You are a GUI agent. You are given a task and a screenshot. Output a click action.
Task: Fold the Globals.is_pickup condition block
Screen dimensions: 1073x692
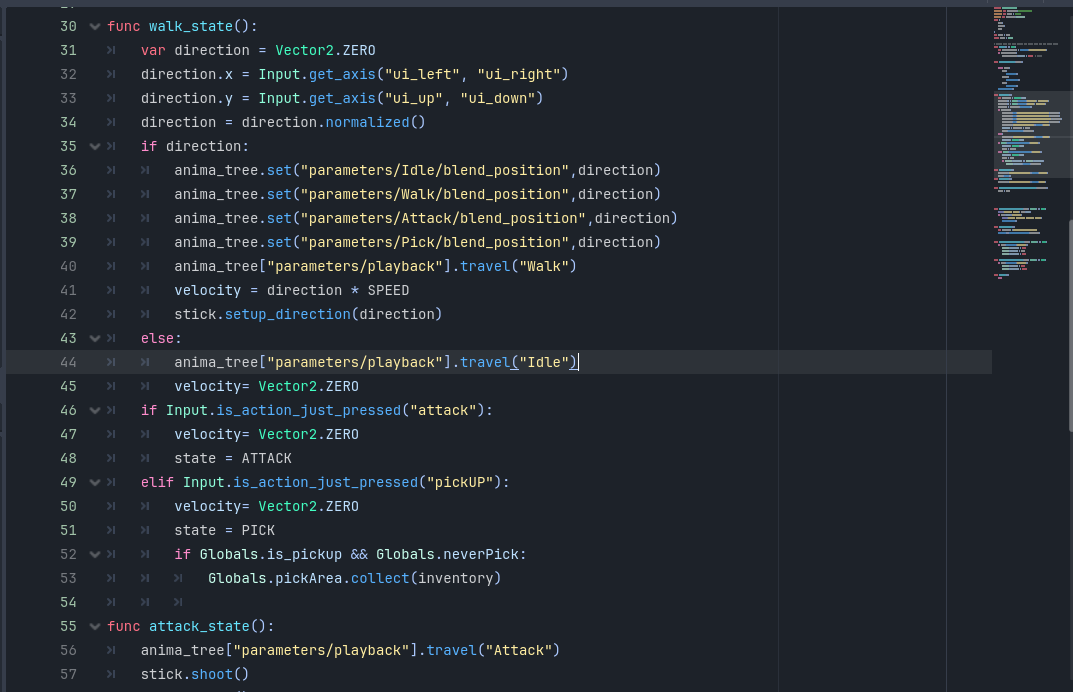coord(95,554)
